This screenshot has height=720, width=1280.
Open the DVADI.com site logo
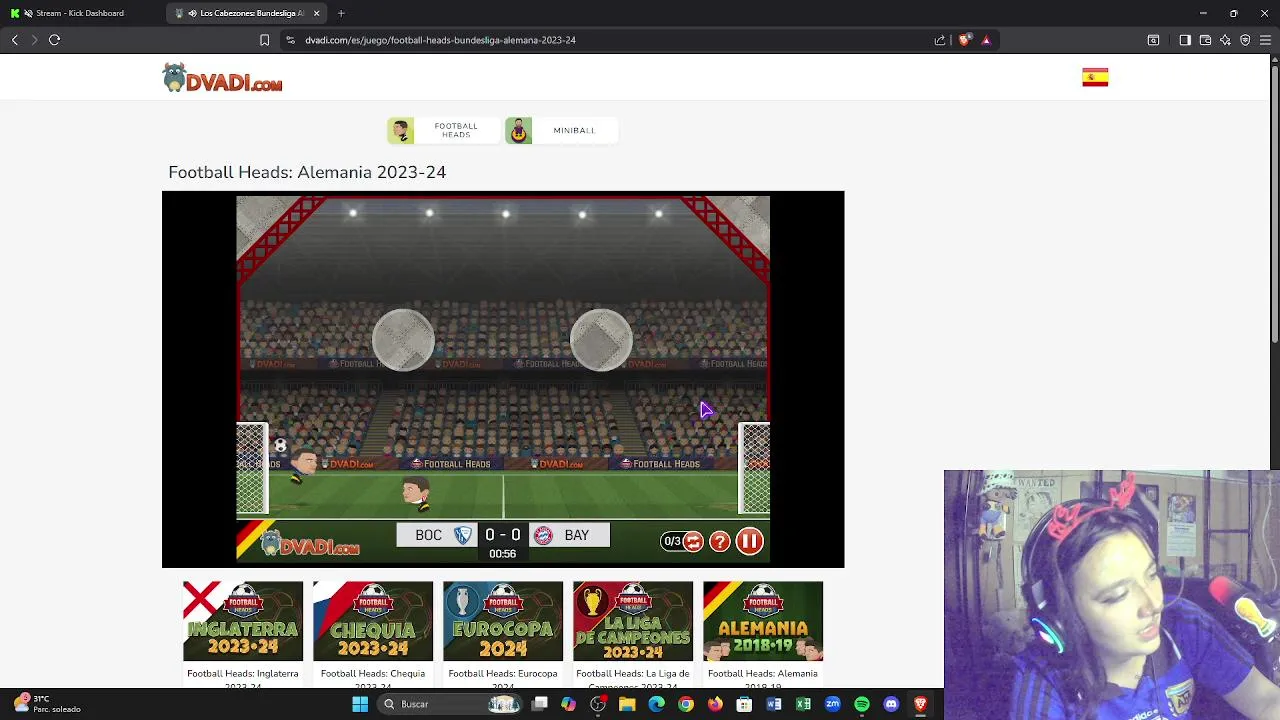[x=223, y=78]
